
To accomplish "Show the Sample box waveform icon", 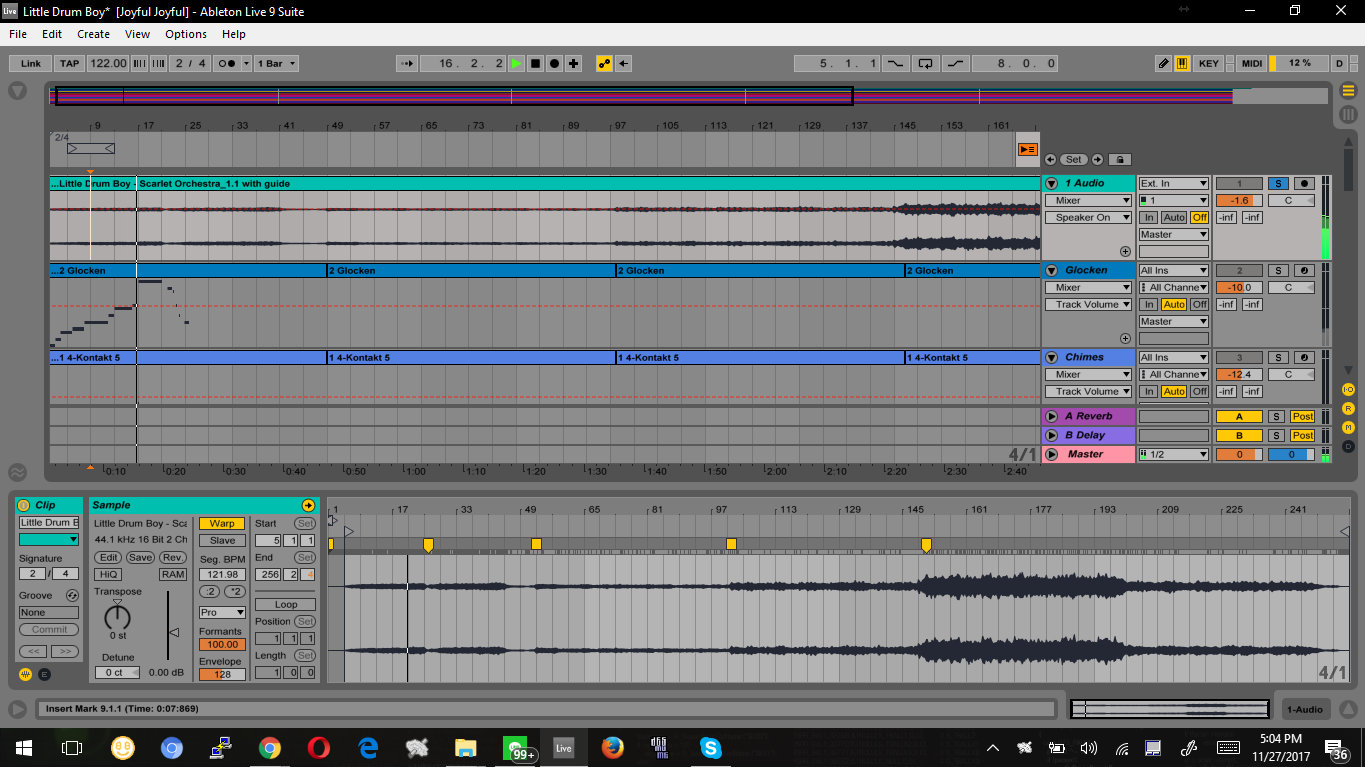I will (x=25, y=674).
